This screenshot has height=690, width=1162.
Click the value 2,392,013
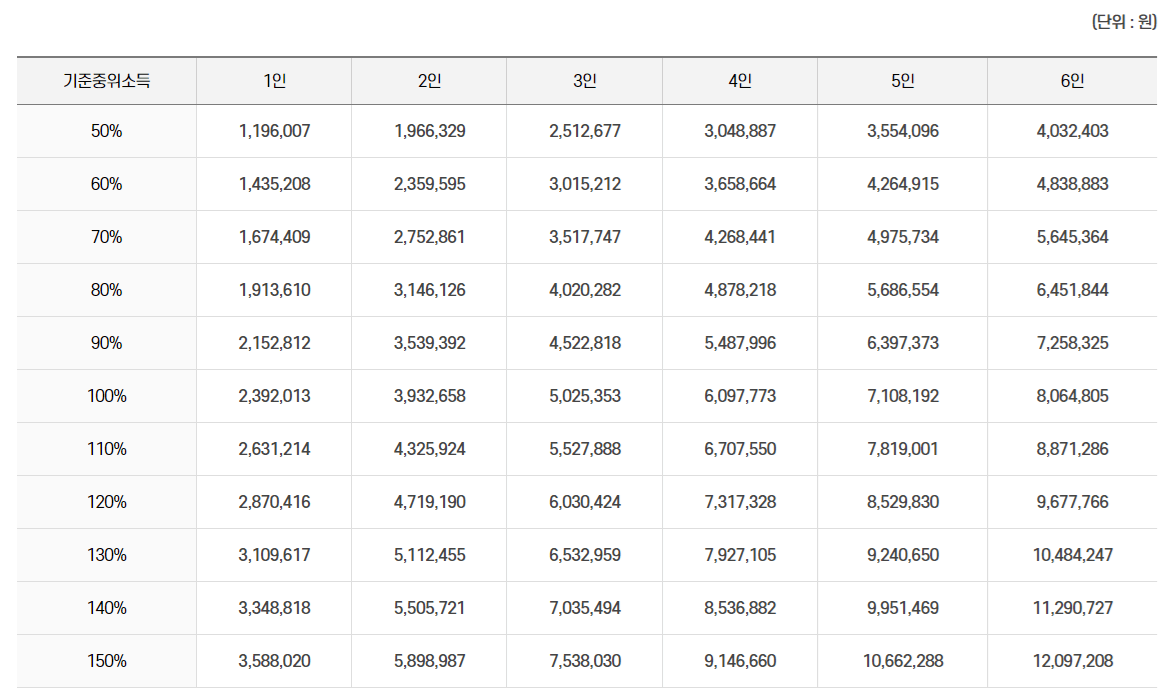tap(274, 396)
